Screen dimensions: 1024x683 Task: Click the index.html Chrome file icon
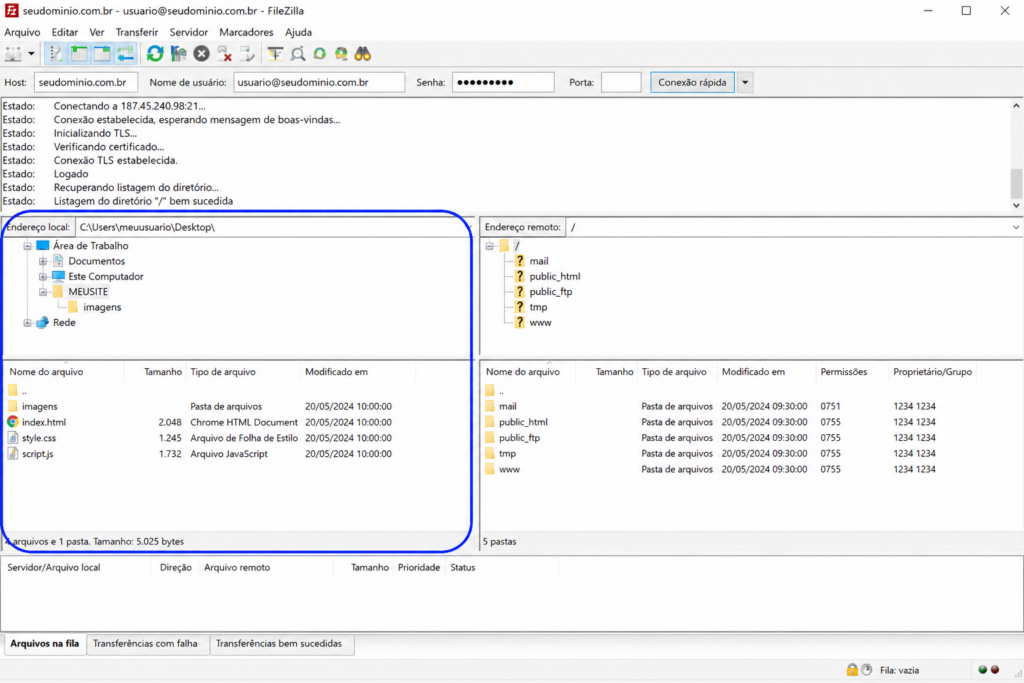tap(13, 422)
